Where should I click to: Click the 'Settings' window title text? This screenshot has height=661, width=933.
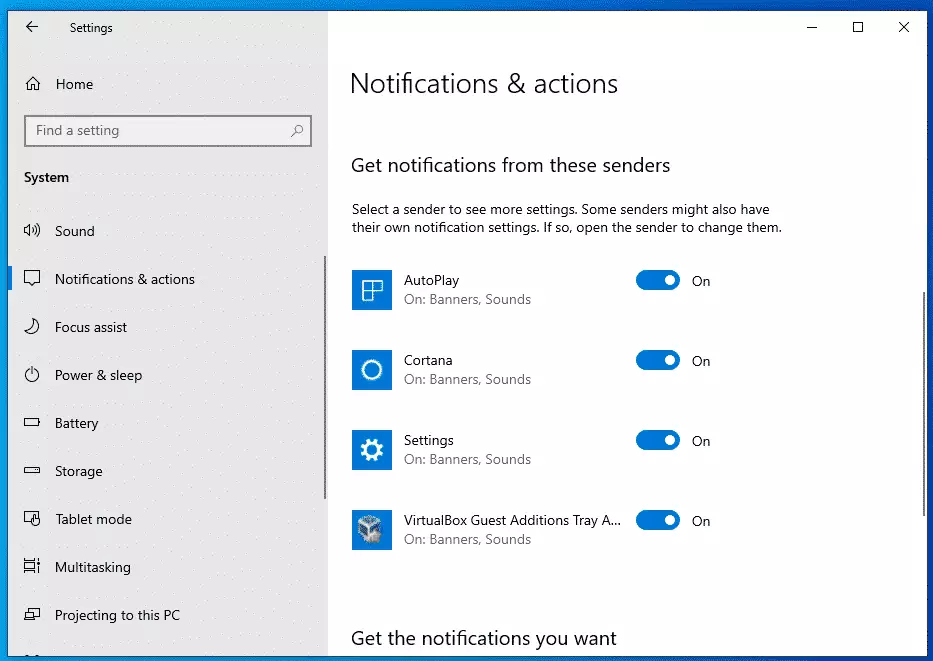91,28
